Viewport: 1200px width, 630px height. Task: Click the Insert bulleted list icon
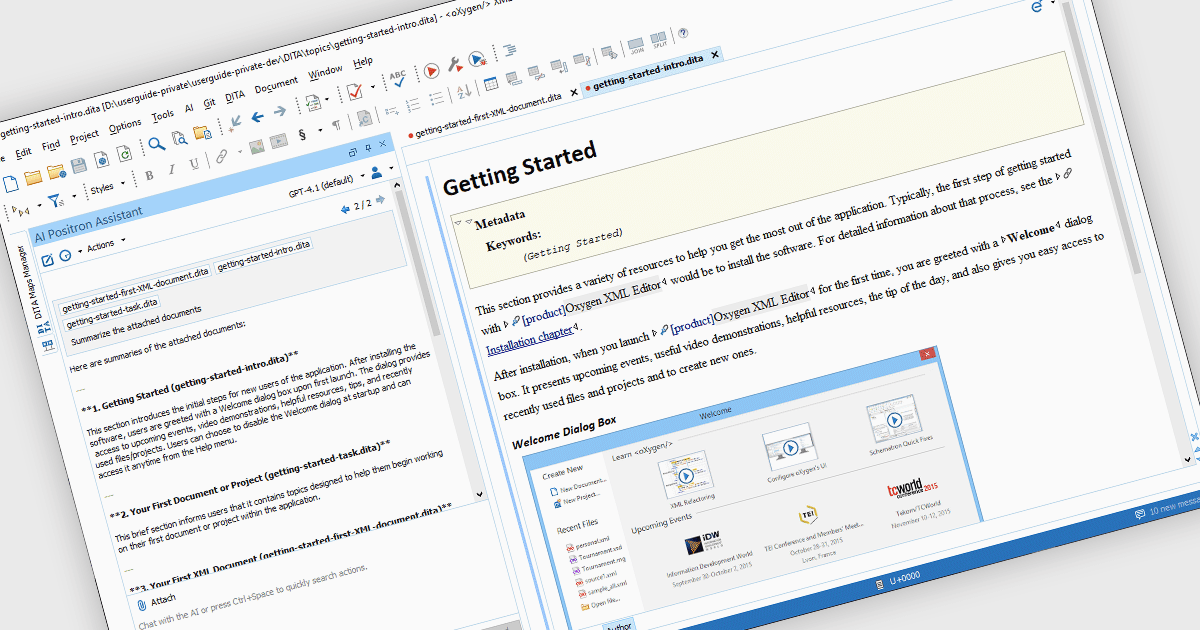pos(437,98)
